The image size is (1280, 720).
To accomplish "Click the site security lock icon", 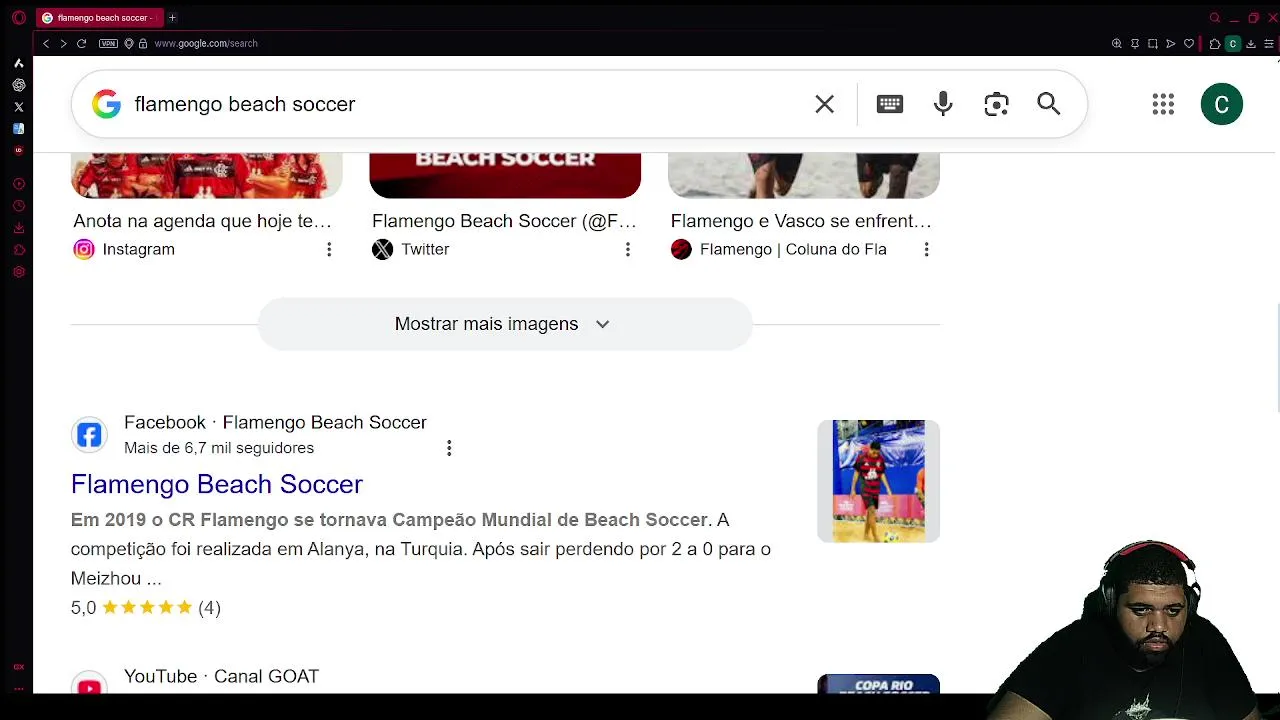I will pos(143,44).
